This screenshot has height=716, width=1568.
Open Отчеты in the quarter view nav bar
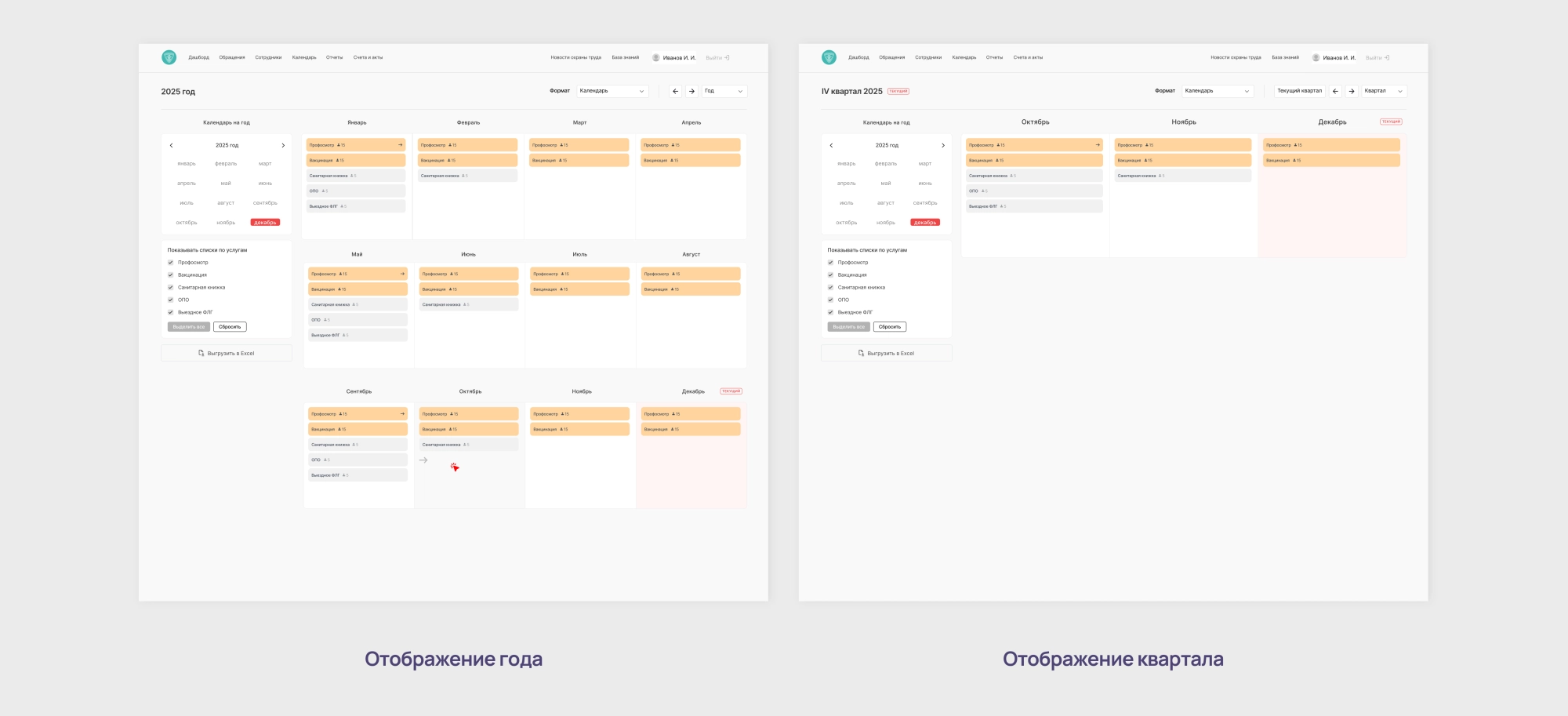(x=994, y=57)
